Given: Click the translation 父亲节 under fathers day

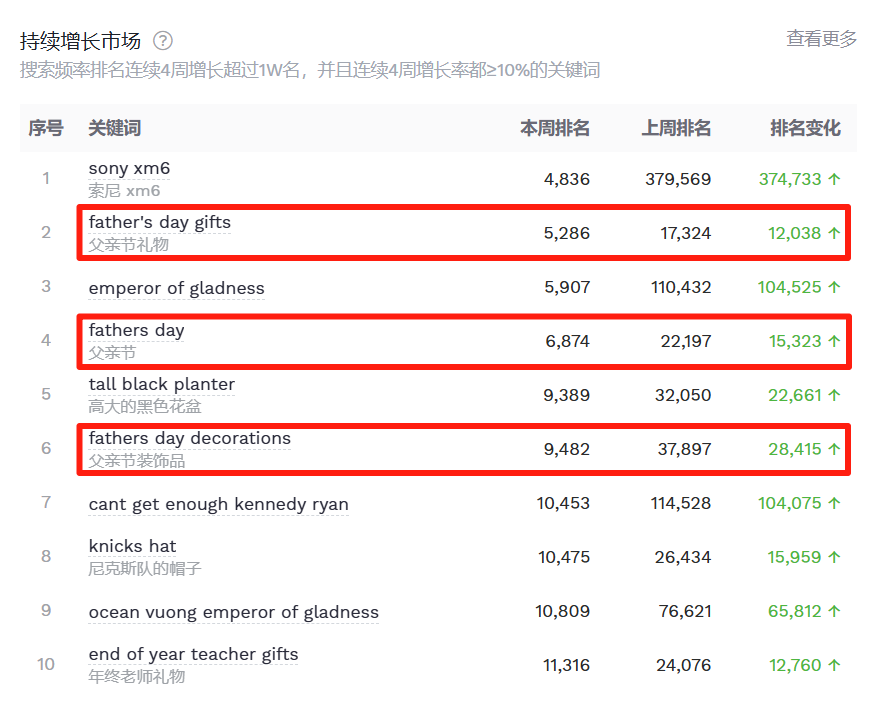Looking at the screenshot, I should (x=112, y=353).
